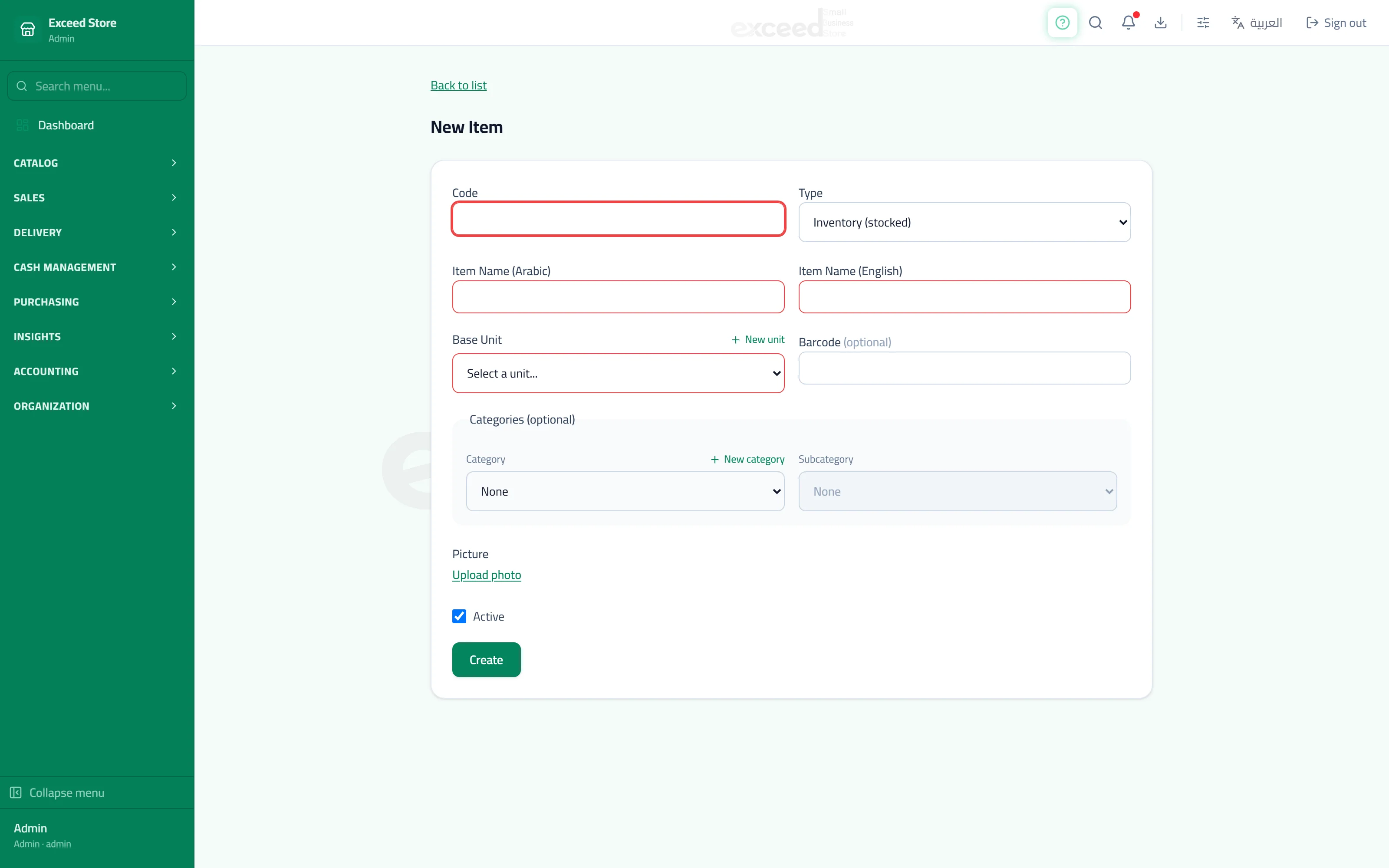
Task: Expand the SALES section
Action: pyautogui.click(x=96, y=197)
